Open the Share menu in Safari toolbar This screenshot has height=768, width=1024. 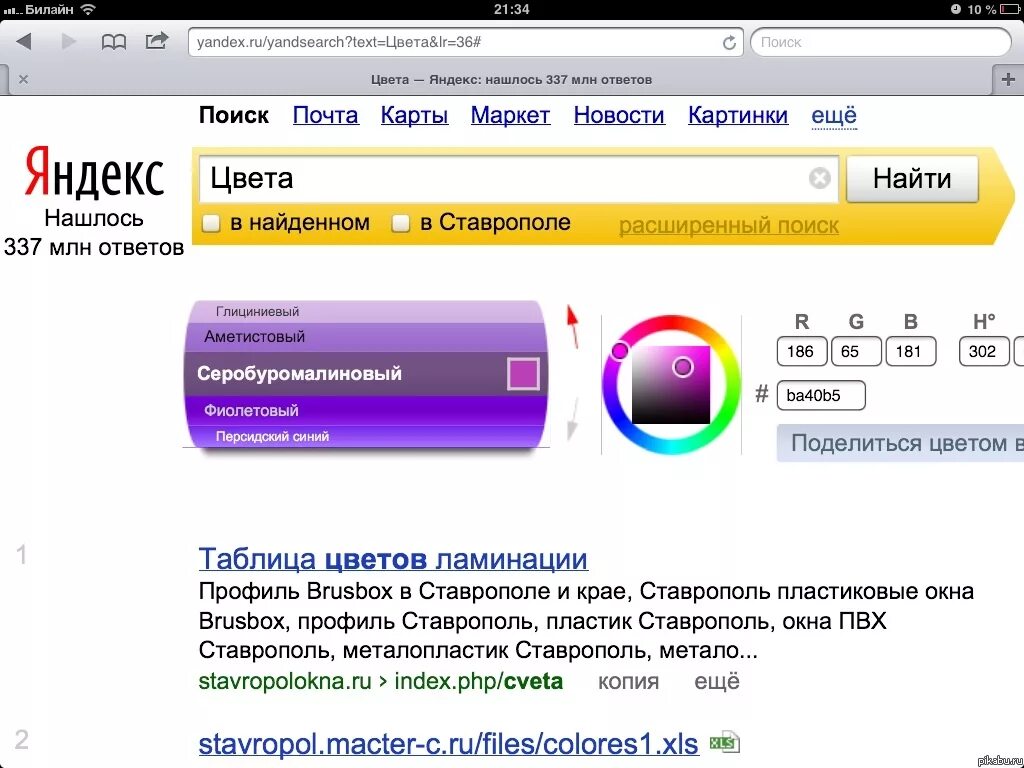(x=157, y=41)
